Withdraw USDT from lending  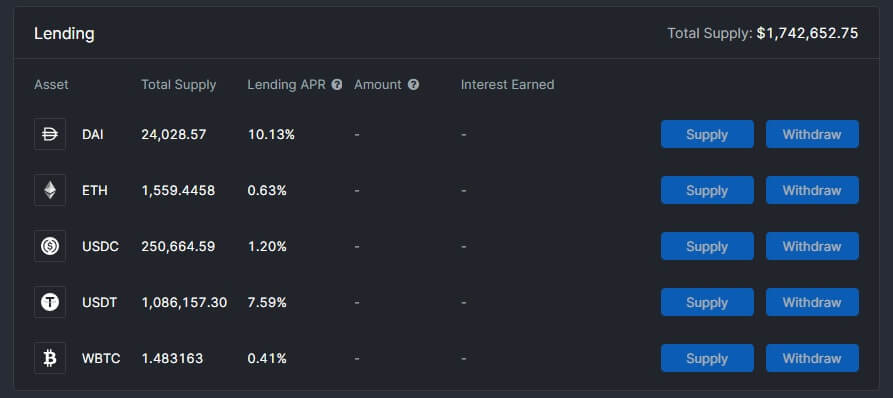coord(812,302)
